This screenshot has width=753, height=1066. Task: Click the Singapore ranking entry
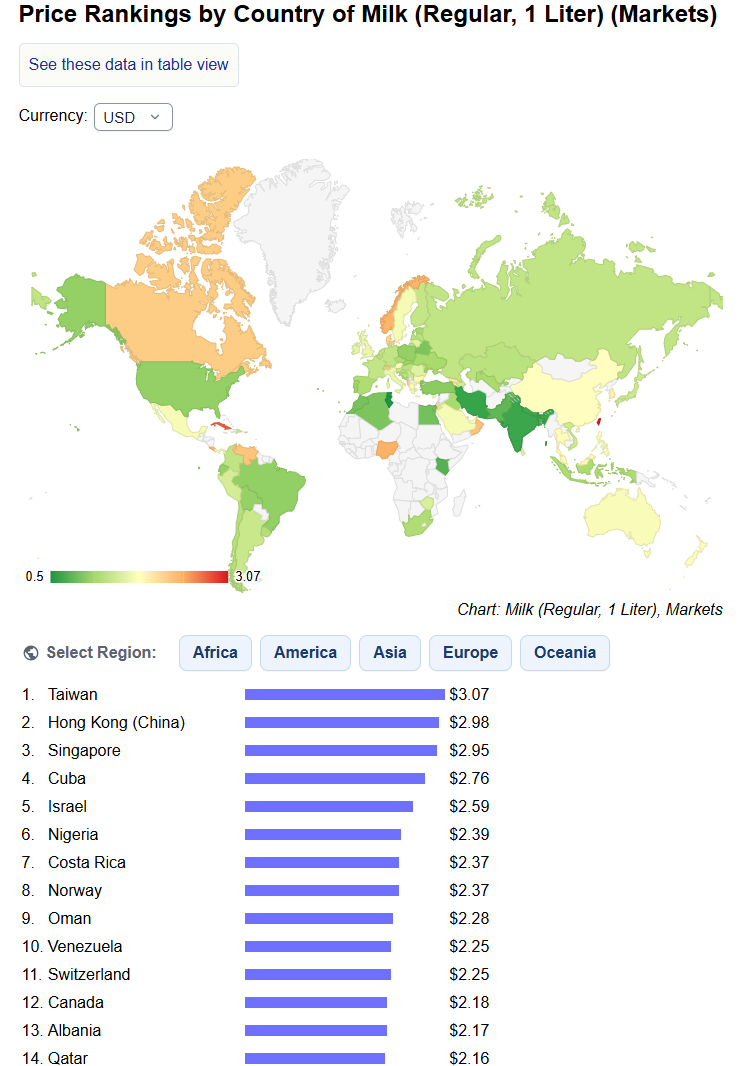coord(84,751)
